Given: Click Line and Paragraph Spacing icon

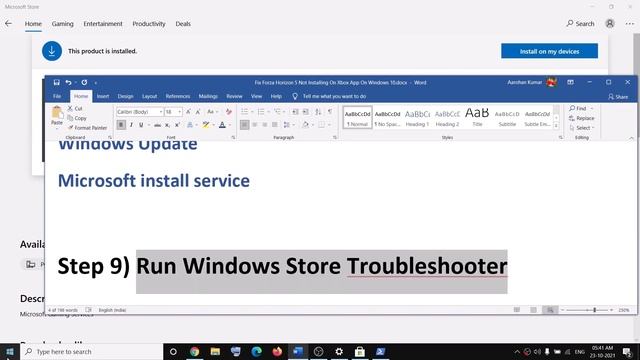Looking at the screenshot, I should pos(287,125).
